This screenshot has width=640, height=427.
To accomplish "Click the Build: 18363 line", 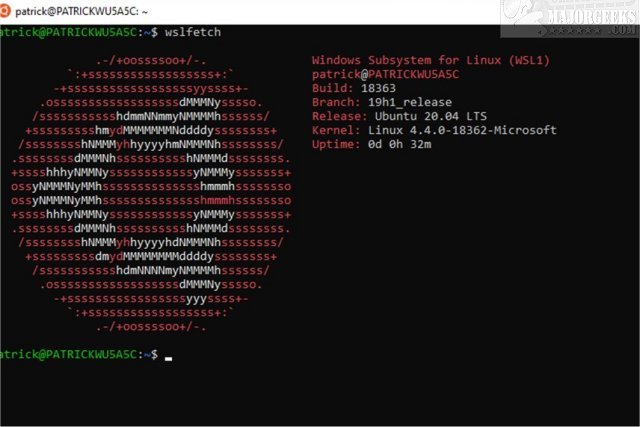I will pos(354,88).
